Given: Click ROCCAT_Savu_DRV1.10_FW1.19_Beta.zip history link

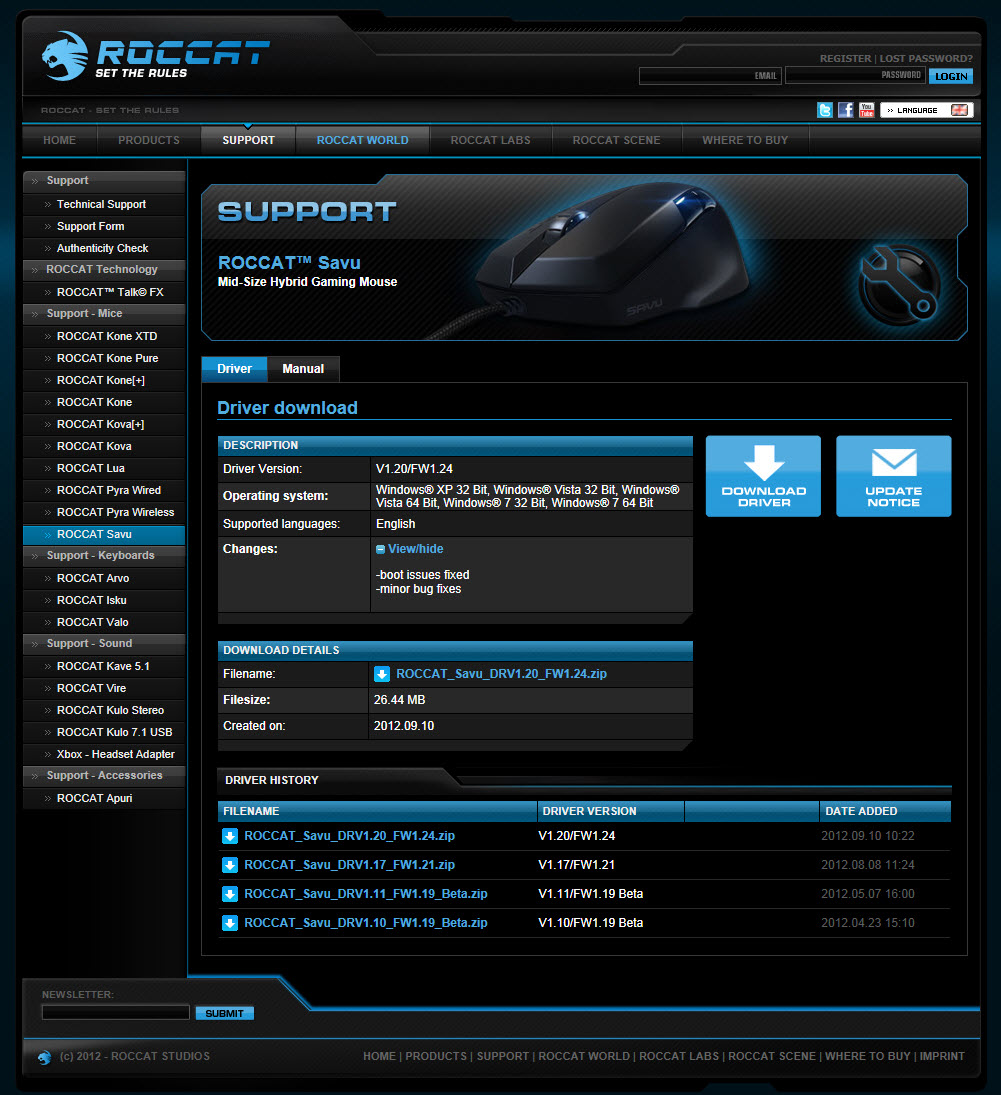Looking at the screenshot, I should pos(365,923).
